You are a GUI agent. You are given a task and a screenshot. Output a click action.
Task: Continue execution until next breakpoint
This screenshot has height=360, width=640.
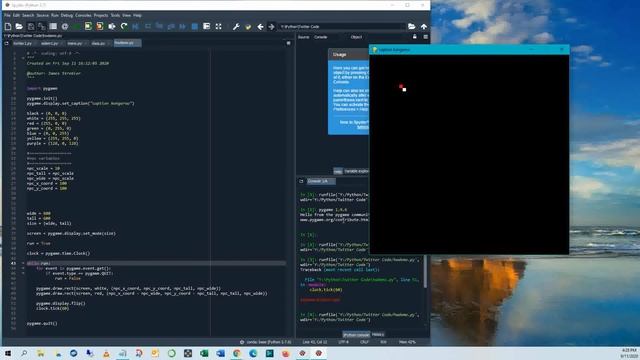click(x=182, y=27)
